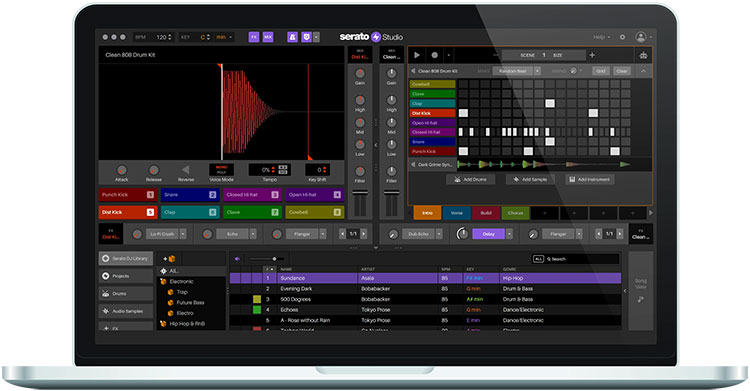This screenshot has width=750, height=391.
Task: Switch to the Build scene tab
Action: click(x=486, y=213)
